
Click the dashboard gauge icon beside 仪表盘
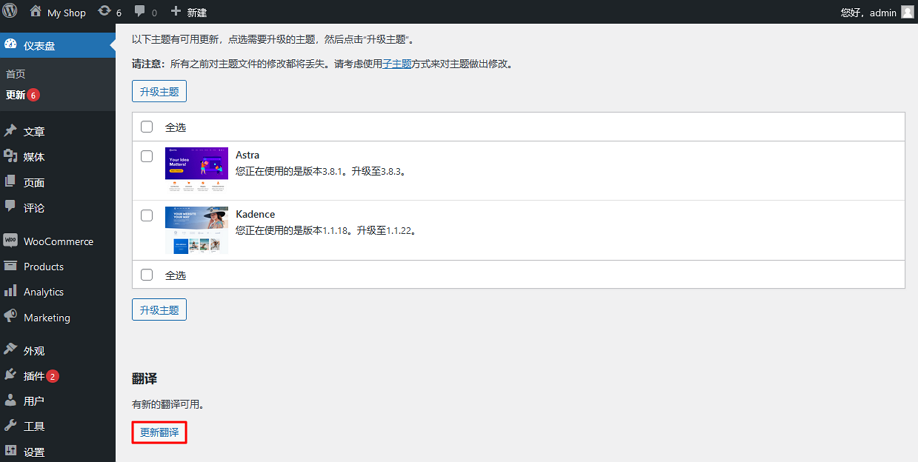coord(10,45)
